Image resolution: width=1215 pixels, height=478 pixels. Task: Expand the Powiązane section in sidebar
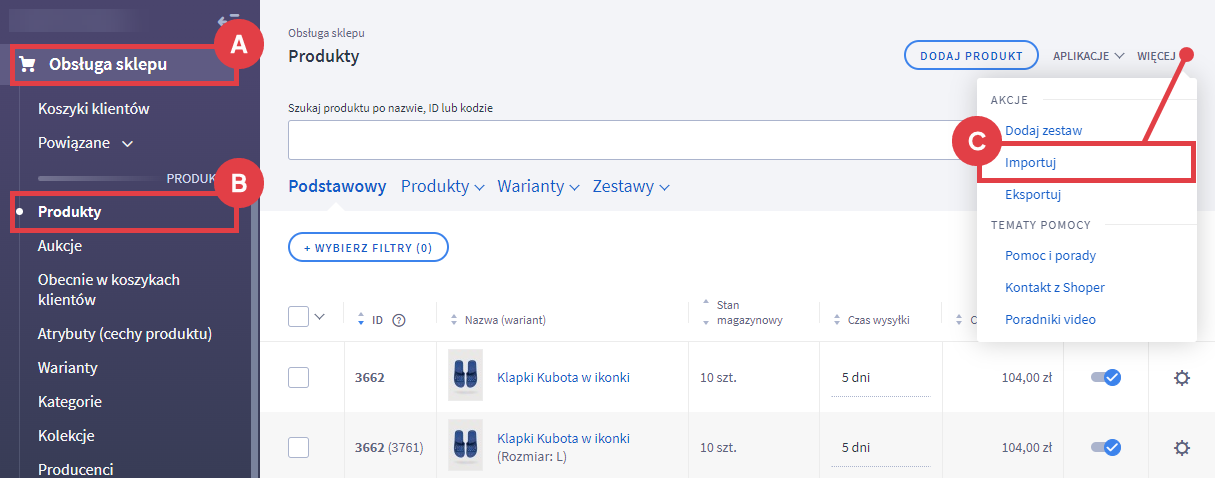[86, 143]
